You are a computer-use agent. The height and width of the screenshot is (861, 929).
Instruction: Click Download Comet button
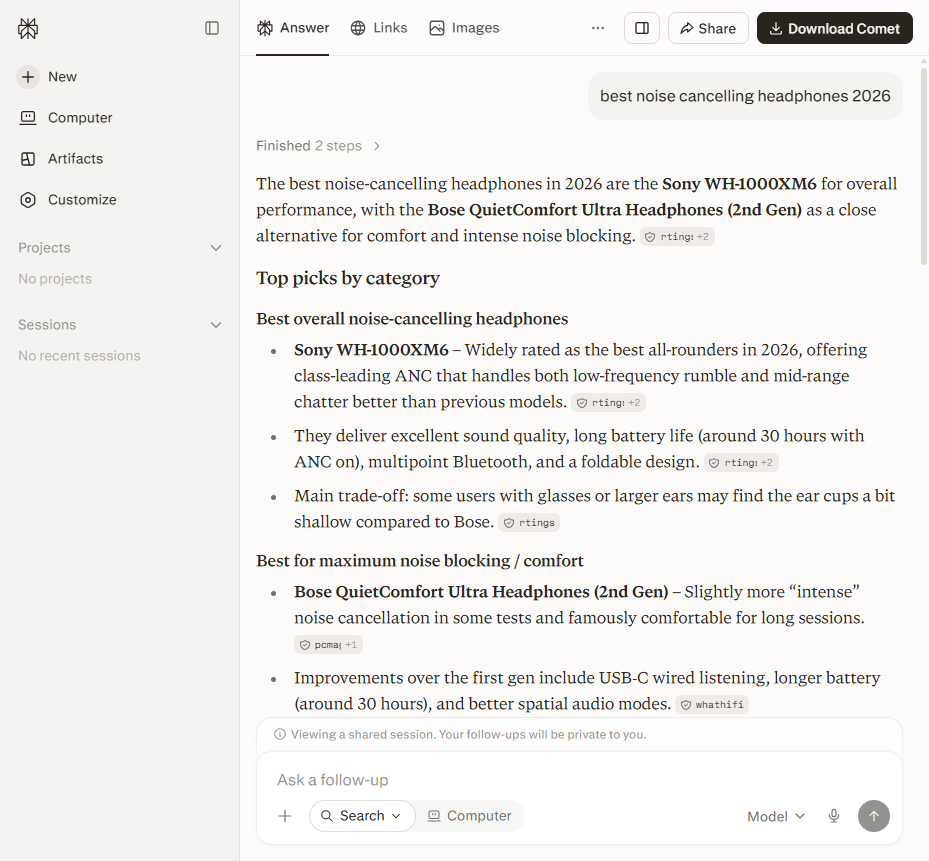(x=834, y=28)
